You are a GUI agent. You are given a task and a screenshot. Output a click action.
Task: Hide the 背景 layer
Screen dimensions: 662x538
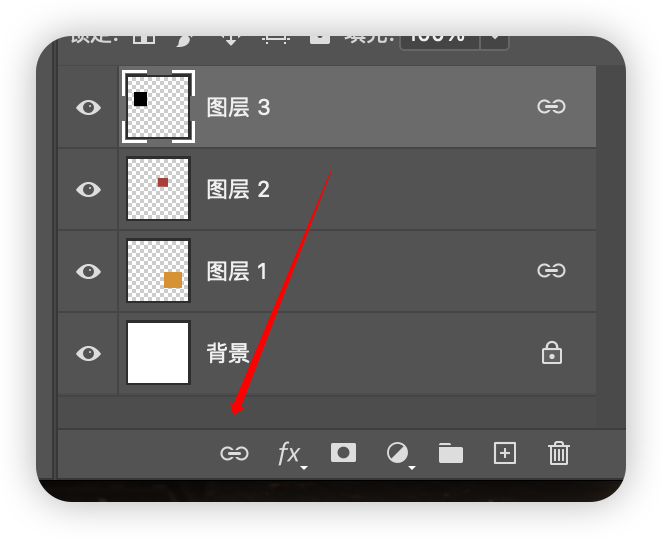[x=88, y=353]
